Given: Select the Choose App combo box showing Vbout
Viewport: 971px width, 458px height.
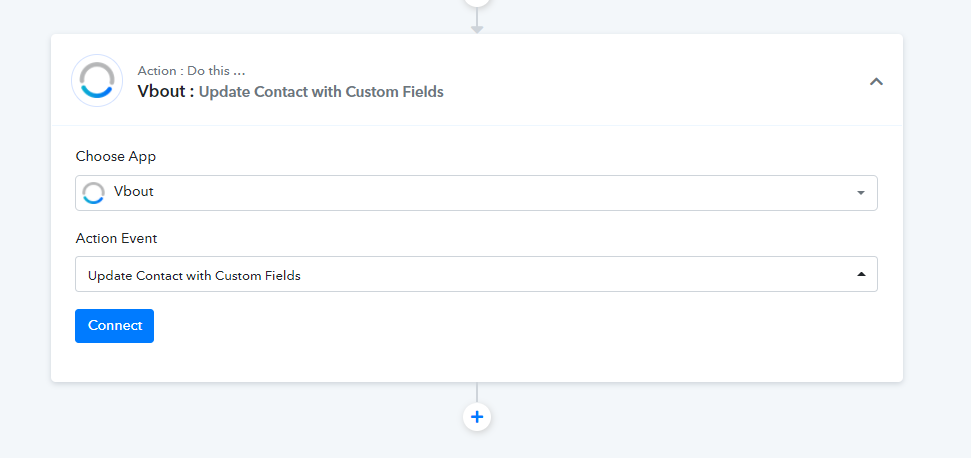Looking at the screenshot, I should 476,193.
